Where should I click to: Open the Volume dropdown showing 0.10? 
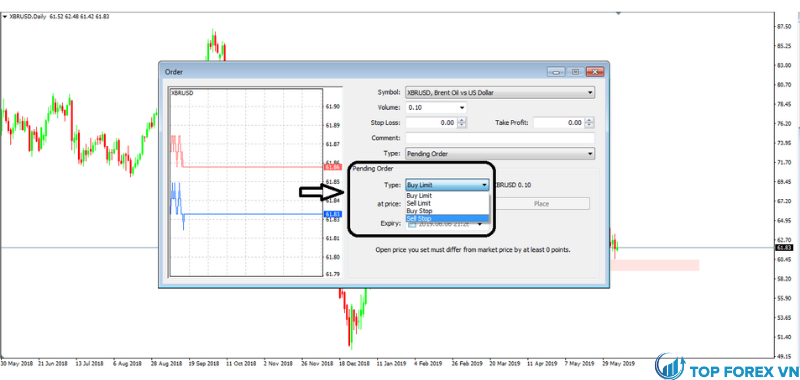click(x=436, y=108)
